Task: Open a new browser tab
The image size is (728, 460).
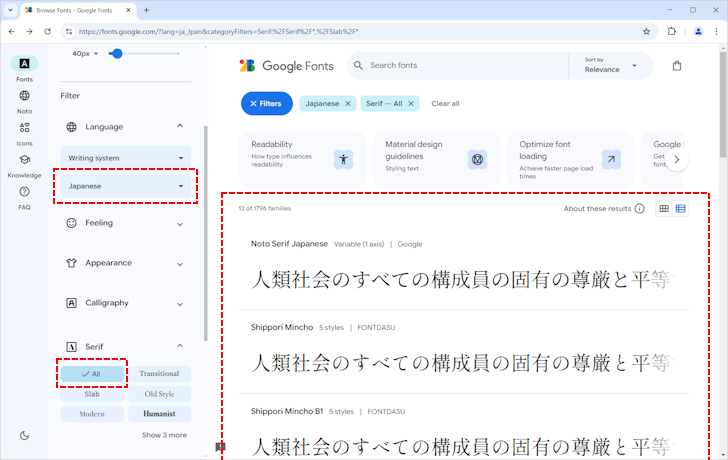Action: [x=146, y=10]
